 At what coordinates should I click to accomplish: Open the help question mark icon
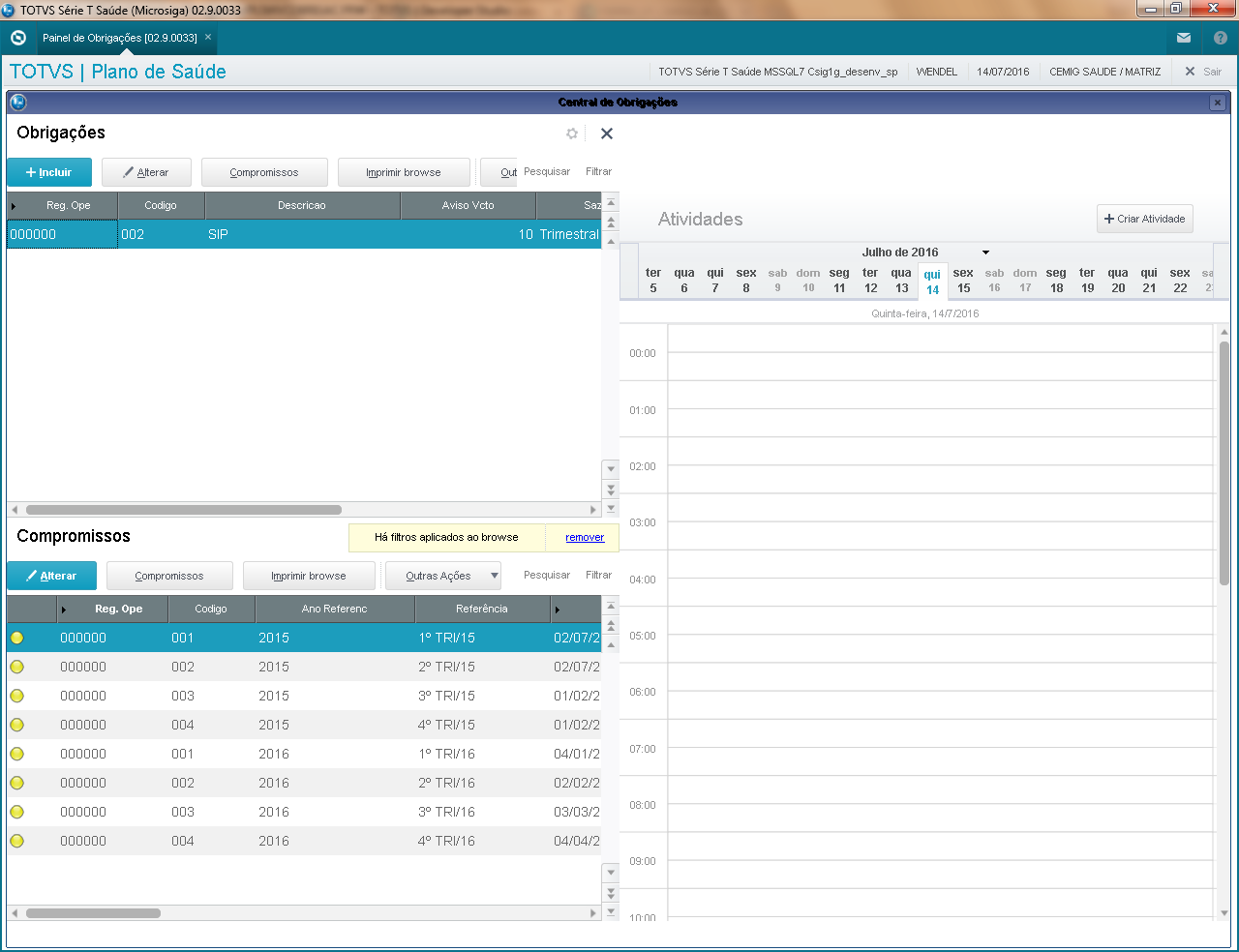pyautogui.click(x=1221, y=38)
